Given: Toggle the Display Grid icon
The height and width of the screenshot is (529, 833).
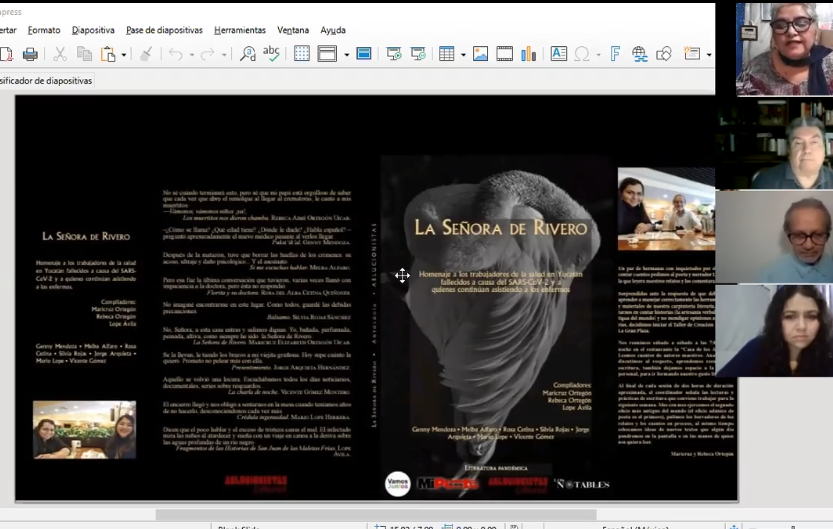Looking at the screenshot, I should 302,54.
